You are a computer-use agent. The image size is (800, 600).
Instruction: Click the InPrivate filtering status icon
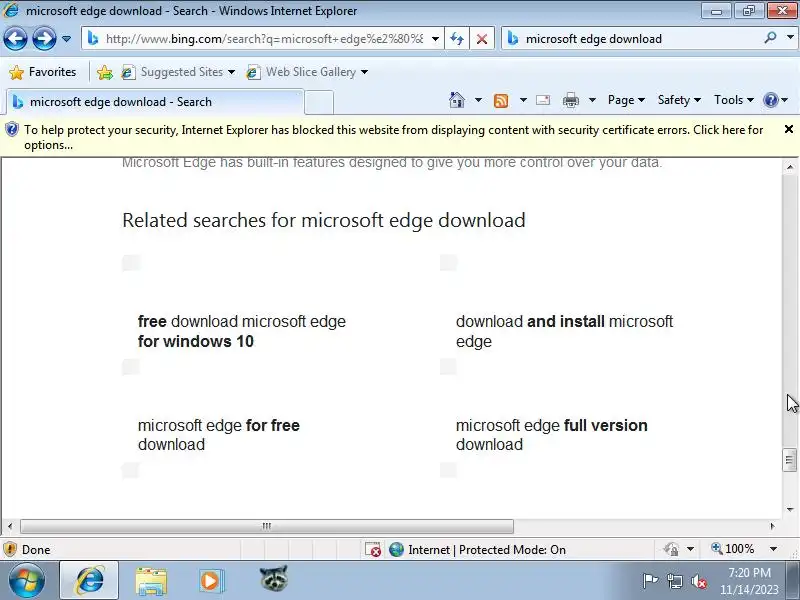tap(671, 549)
